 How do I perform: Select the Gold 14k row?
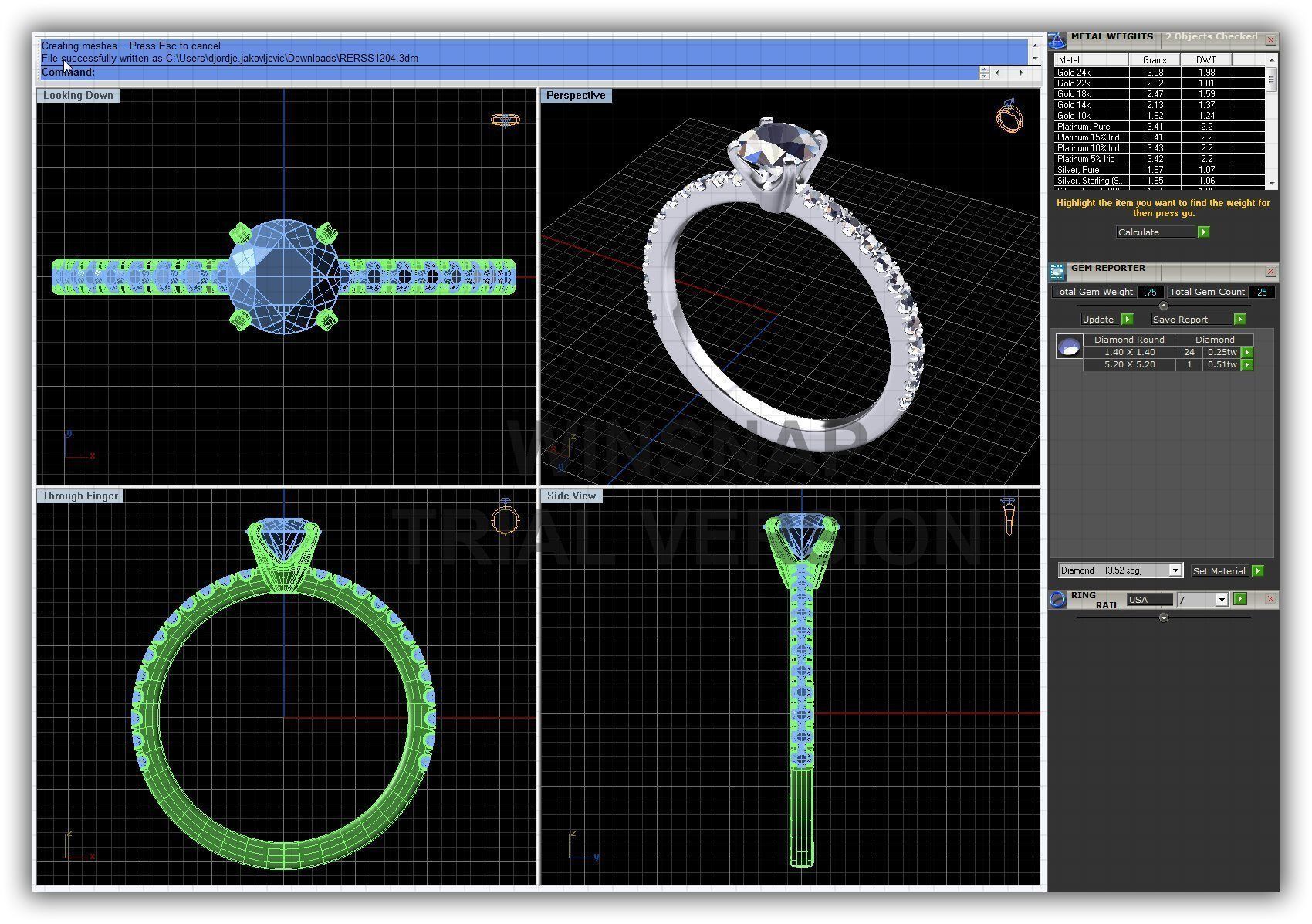(x=1160, y=105)
